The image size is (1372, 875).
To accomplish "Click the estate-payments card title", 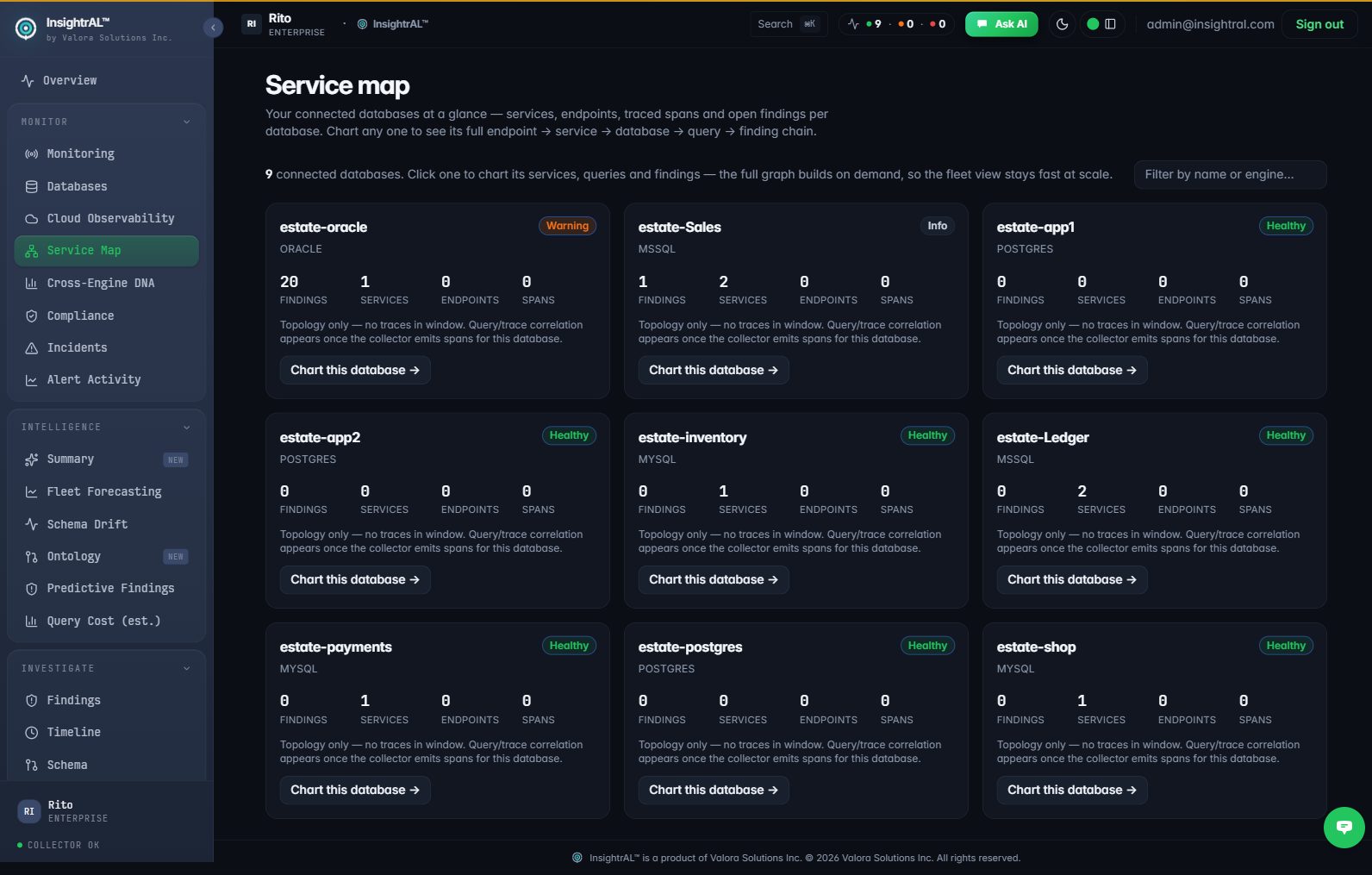I will pos(335,647).
